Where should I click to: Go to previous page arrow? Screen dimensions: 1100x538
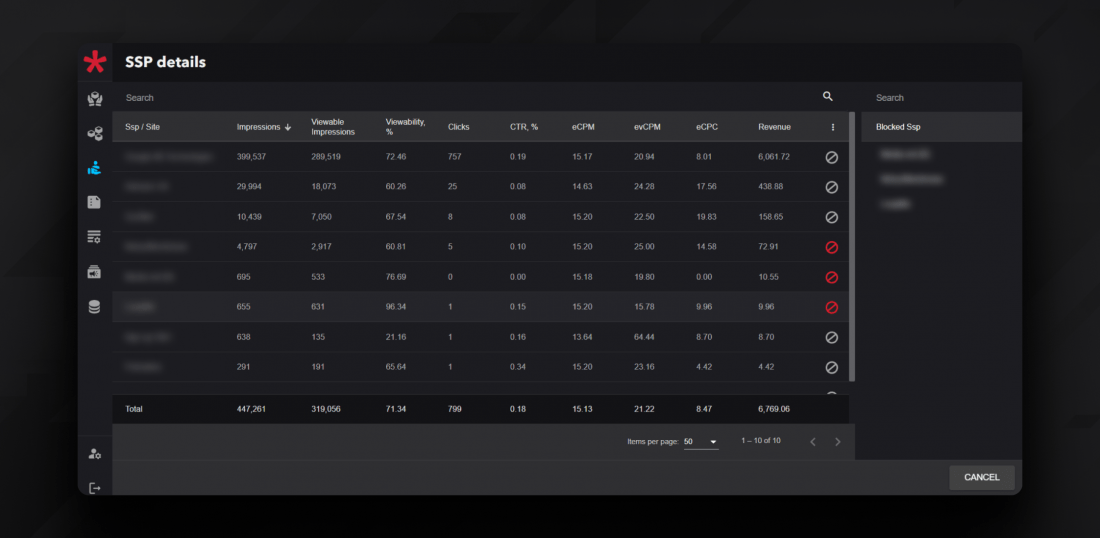[x=813, y=442]
